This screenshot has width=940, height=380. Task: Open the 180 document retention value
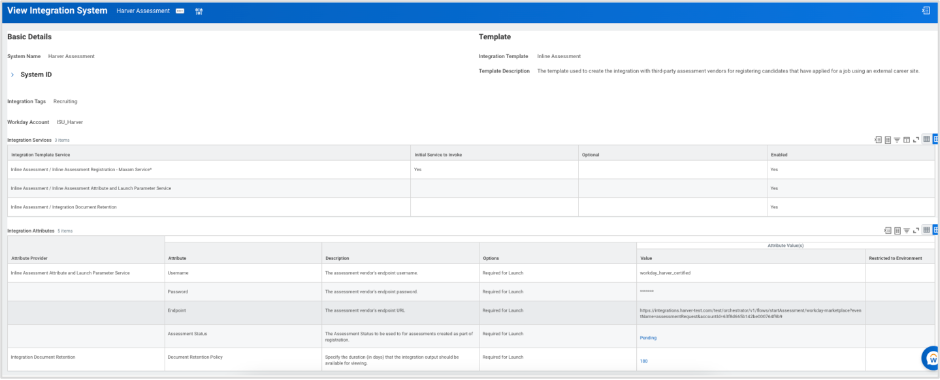[x=644, y=361]
